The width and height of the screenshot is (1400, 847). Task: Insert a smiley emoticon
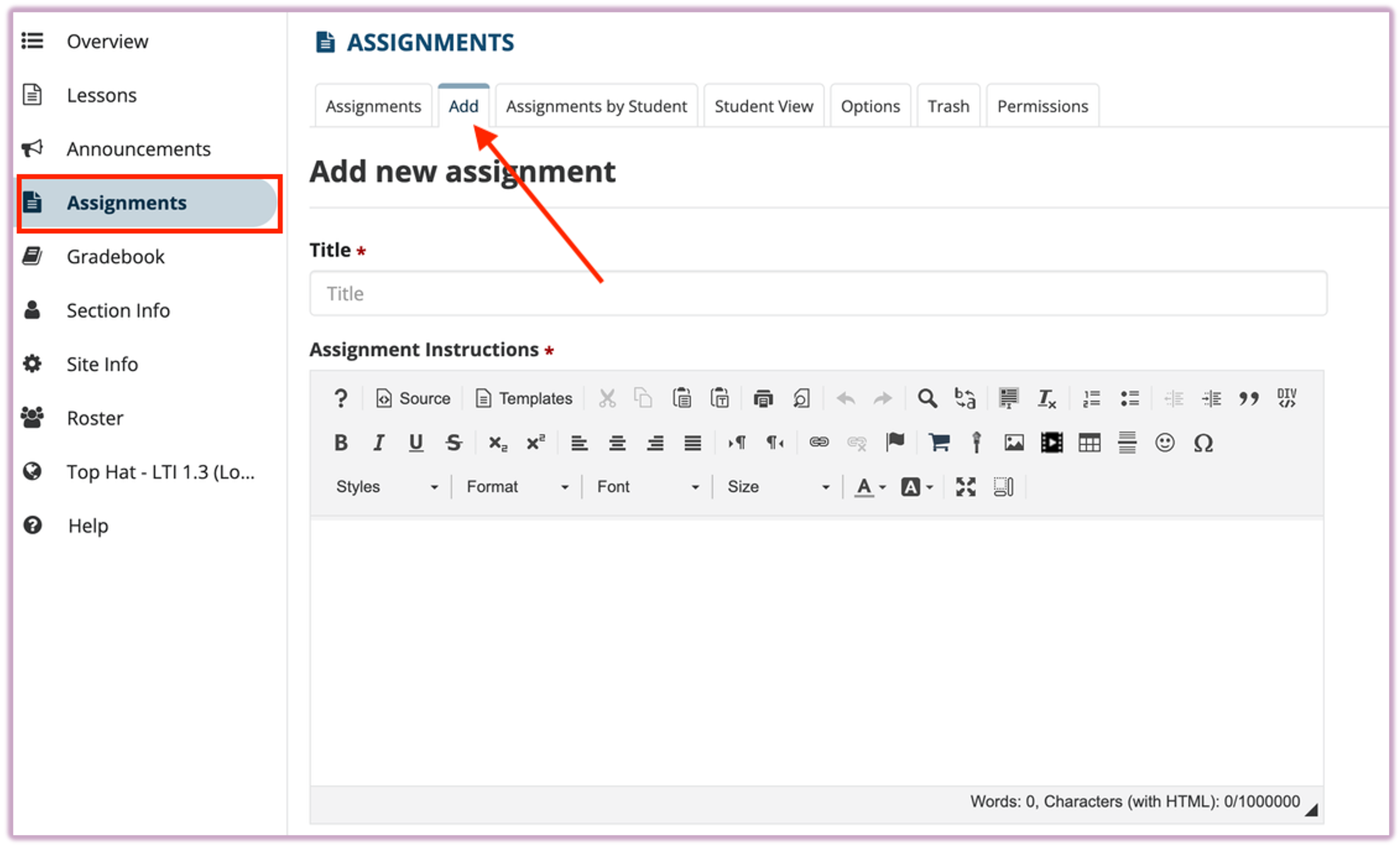(x=1165, y=443)
